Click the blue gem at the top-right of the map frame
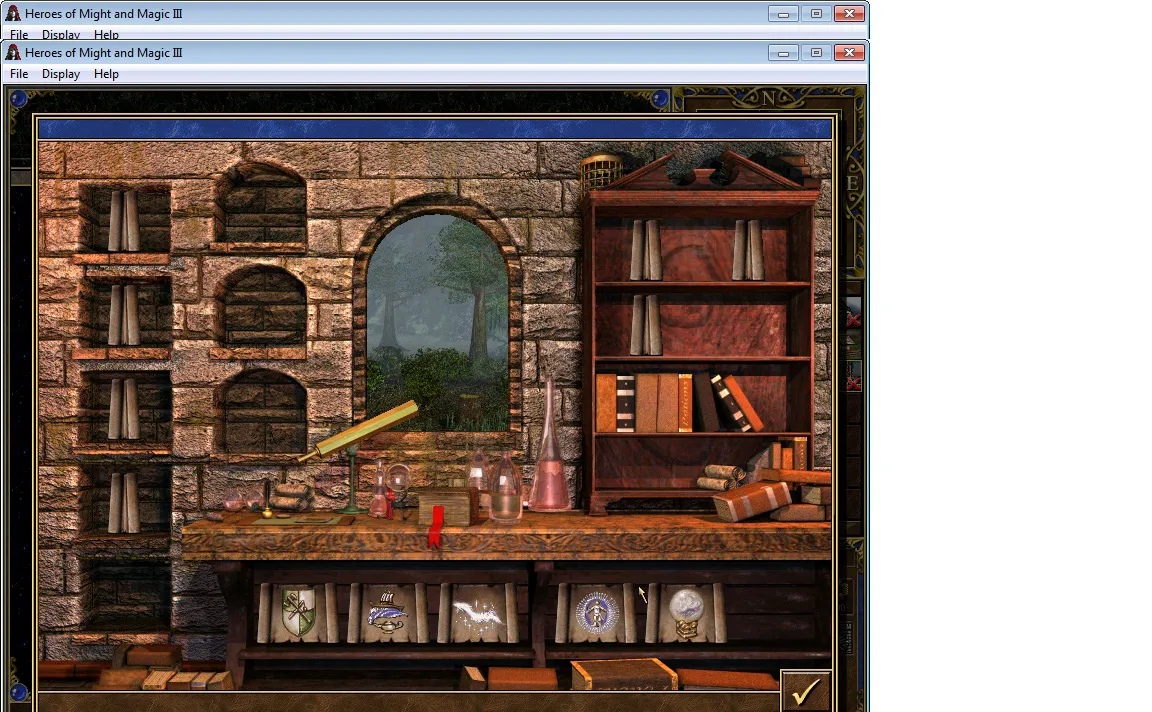The image size is (1152, 712). pos(660,98)
